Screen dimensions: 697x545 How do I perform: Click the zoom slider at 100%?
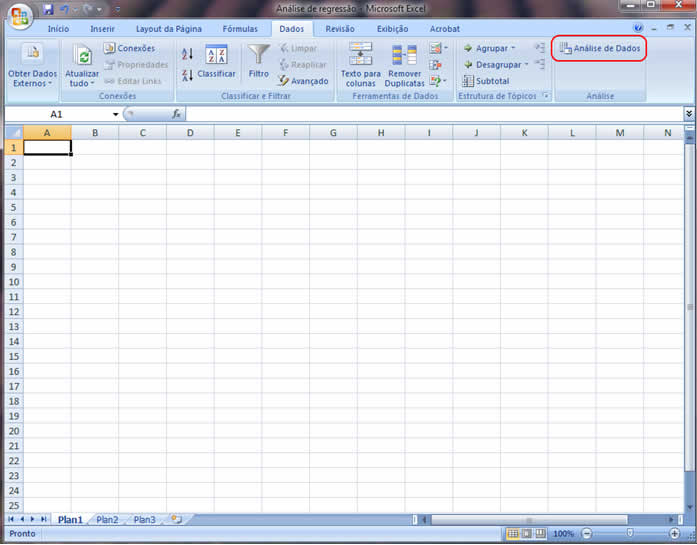[x=628, y=534]
